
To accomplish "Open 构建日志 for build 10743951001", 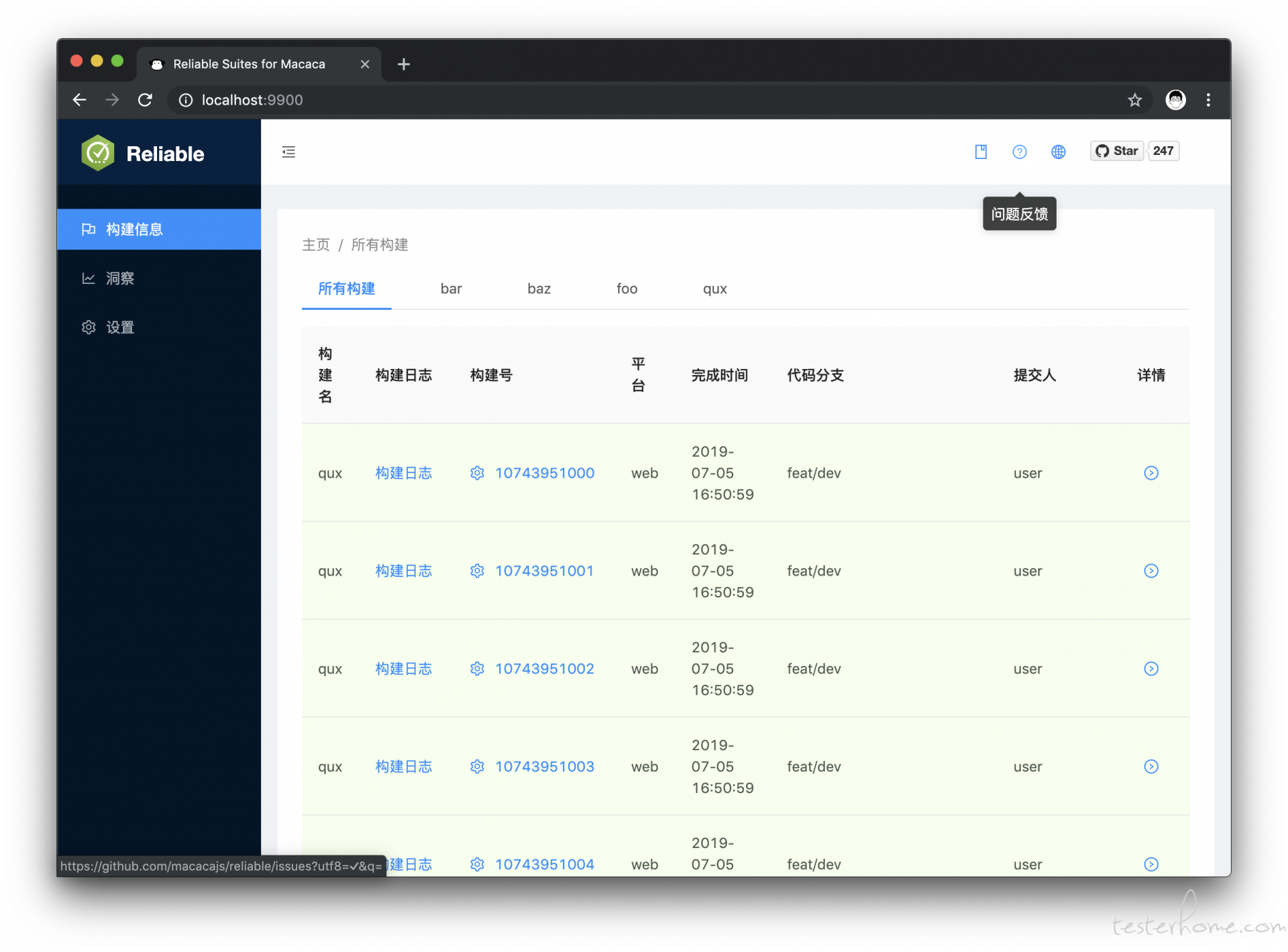I will 403,571.
